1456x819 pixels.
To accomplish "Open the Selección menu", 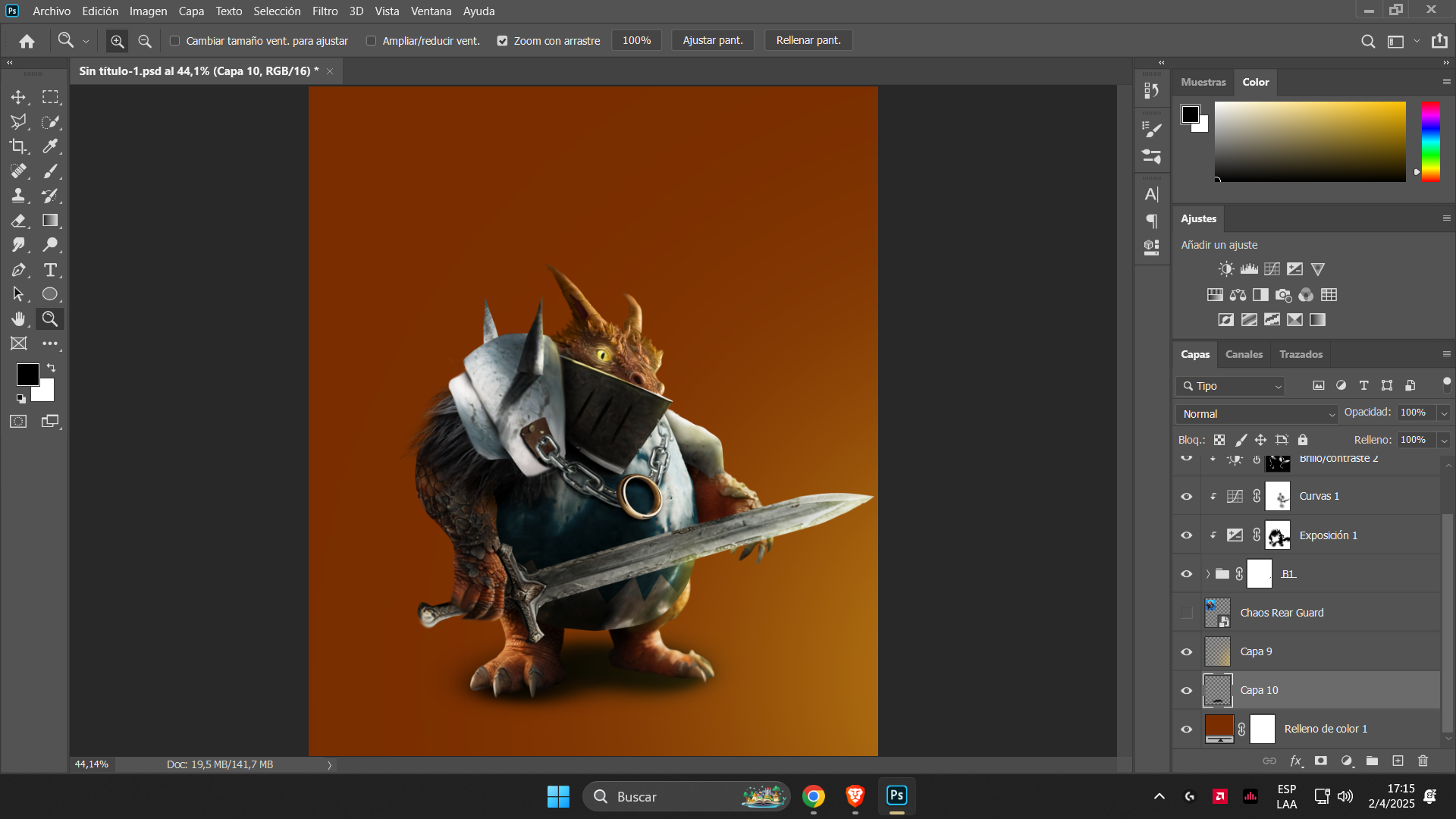I will pyautogui.click(x=277, y=11).
